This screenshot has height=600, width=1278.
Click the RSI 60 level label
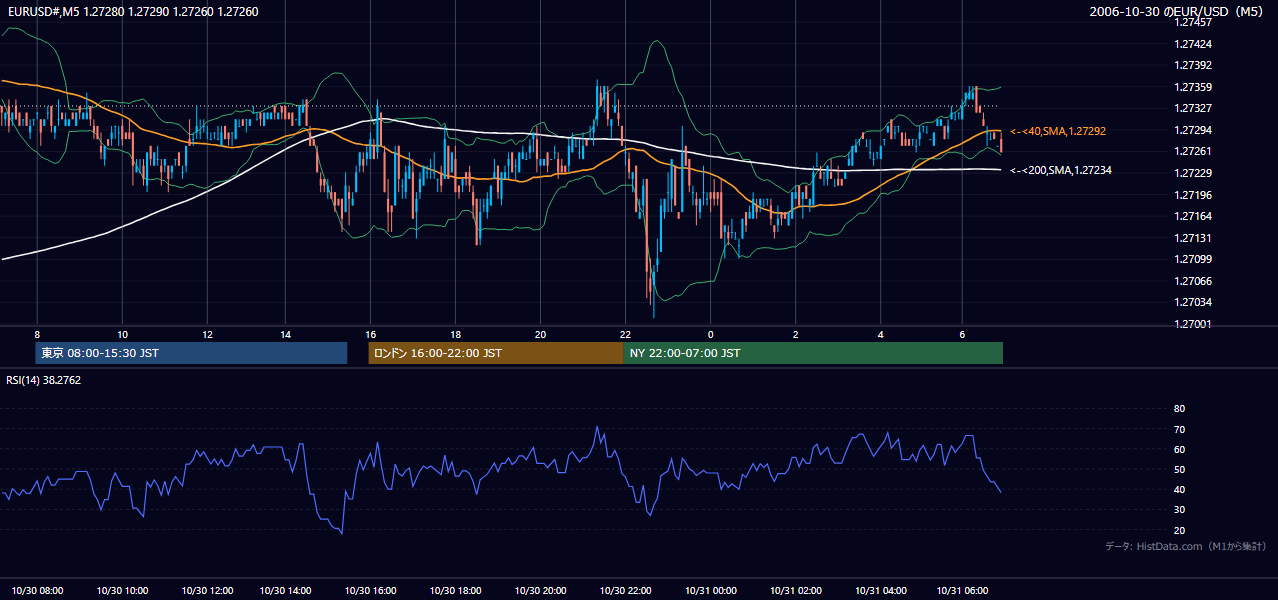click(1179, 449)
